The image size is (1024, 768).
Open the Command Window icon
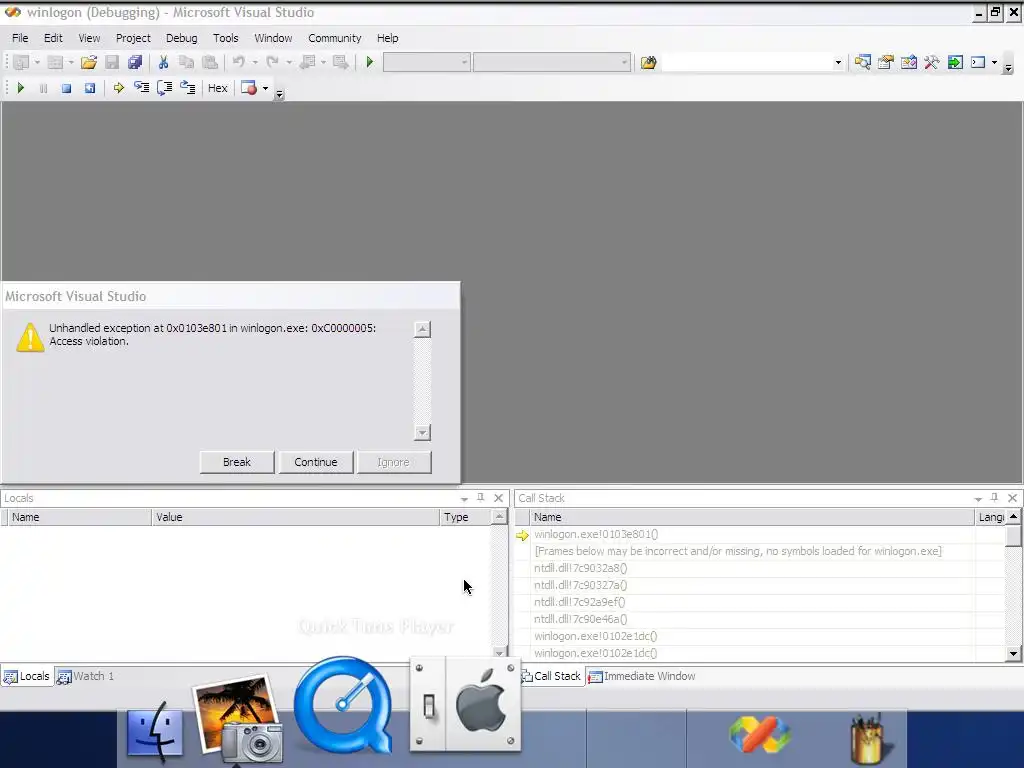click(978, 63)
